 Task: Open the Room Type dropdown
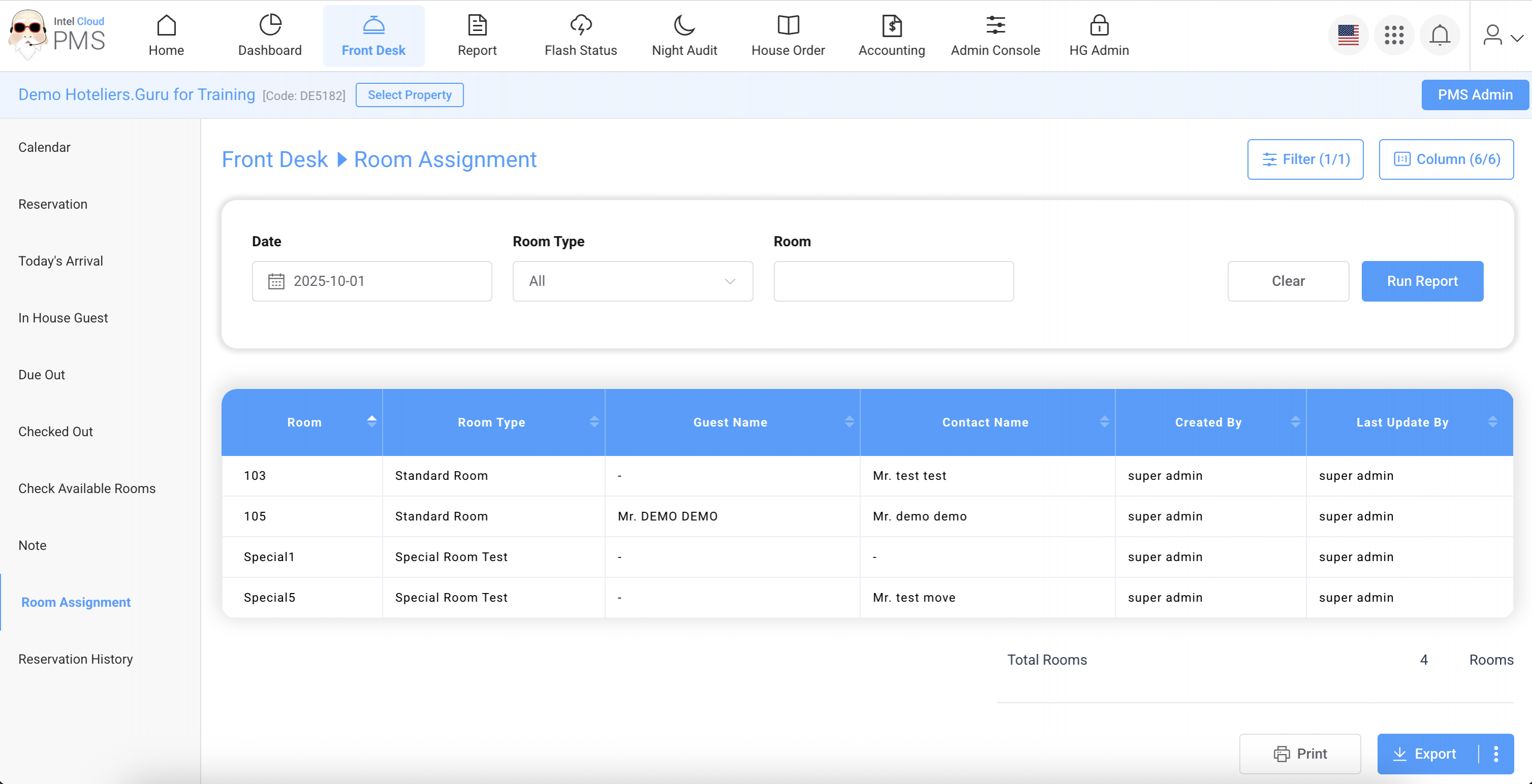632,281
